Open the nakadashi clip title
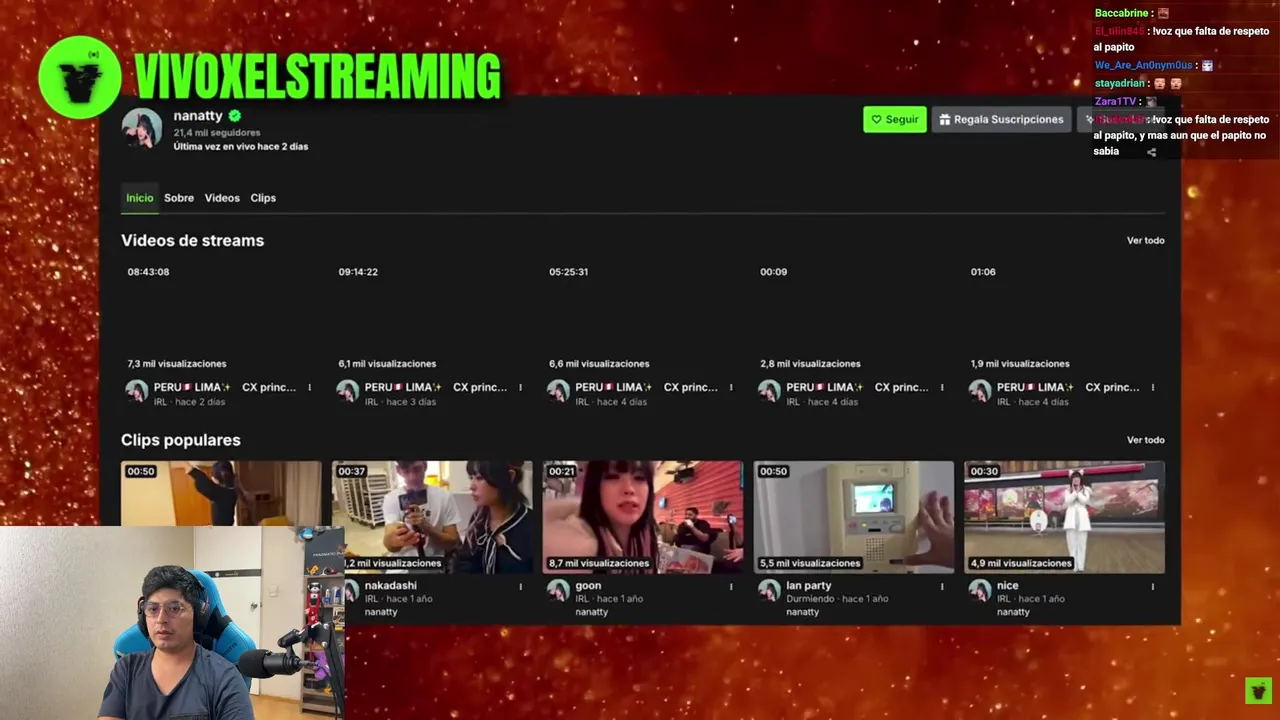Screen dimensions: 1280x720 tap(390, 586)
